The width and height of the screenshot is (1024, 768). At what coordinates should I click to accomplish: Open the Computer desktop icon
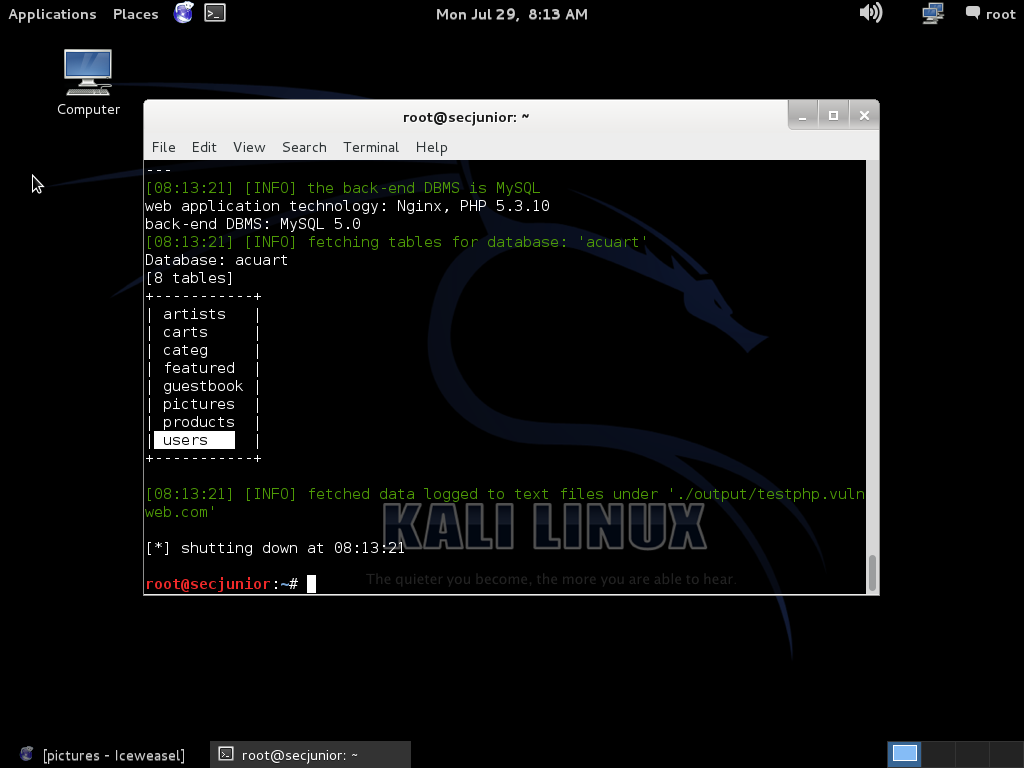tap(88, 83)
